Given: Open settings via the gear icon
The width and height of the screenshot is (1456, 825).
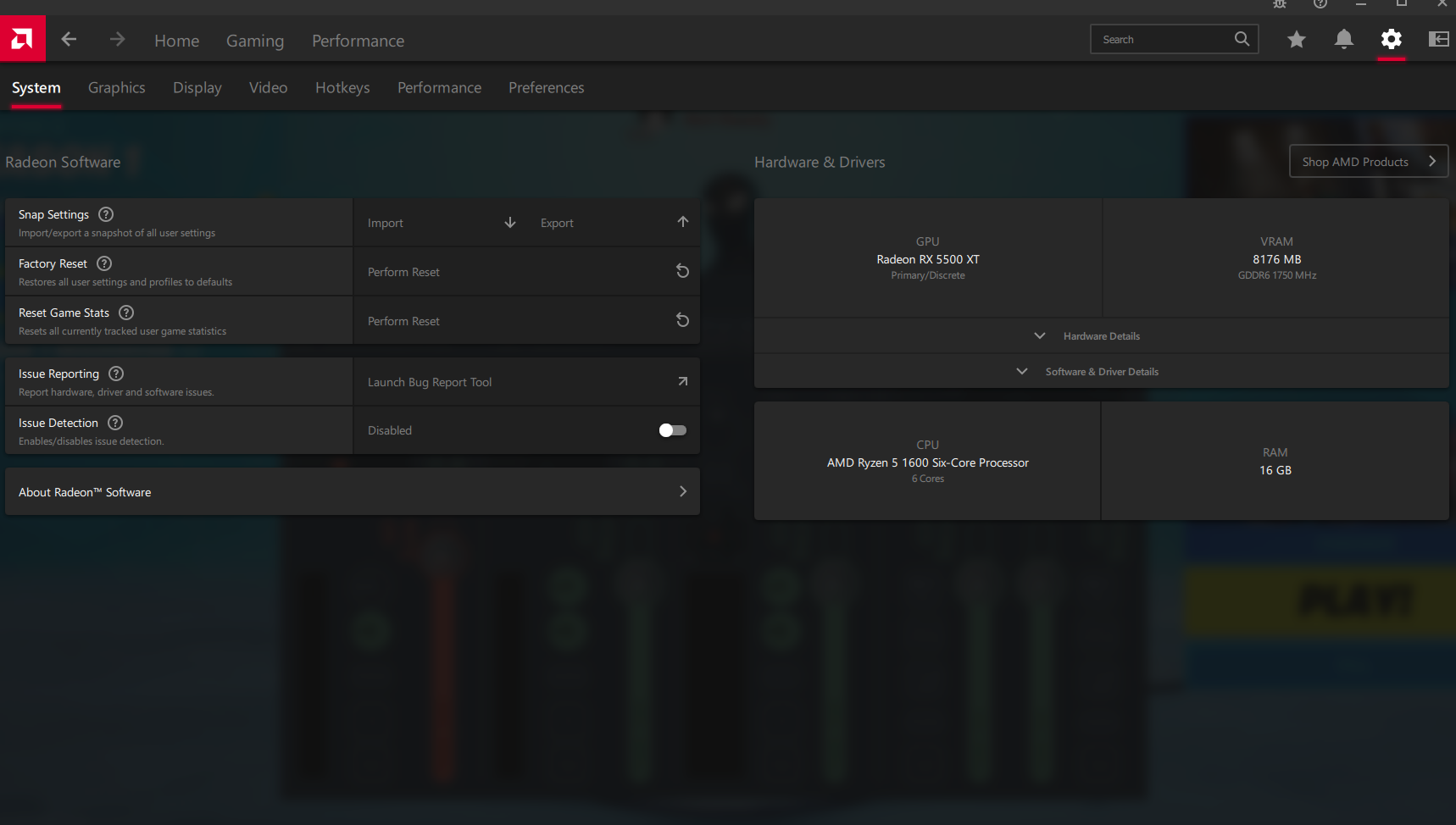Looking at the screenshot, I should coord(1392,39).
